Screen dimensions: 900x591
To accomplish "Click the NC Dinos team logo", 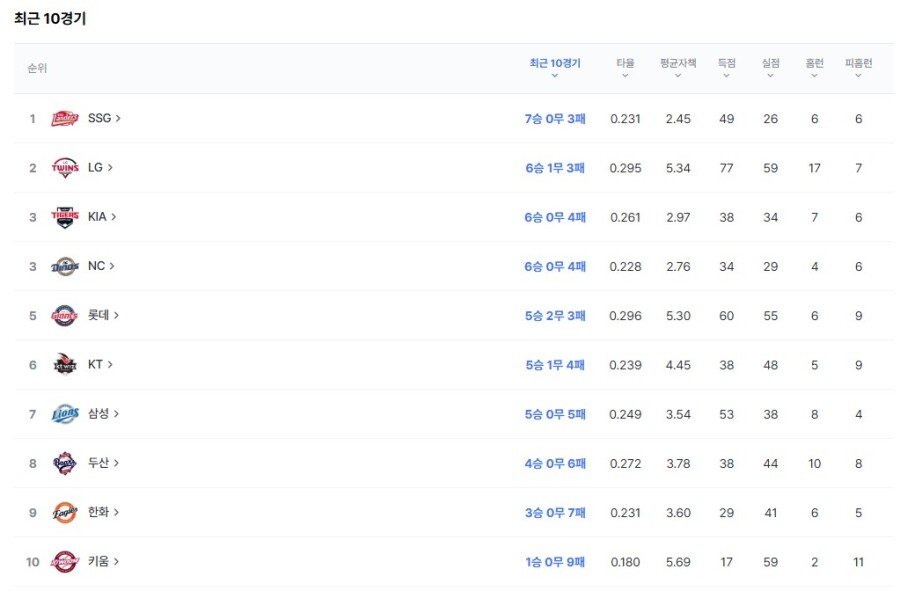I will tap(64, 267).
